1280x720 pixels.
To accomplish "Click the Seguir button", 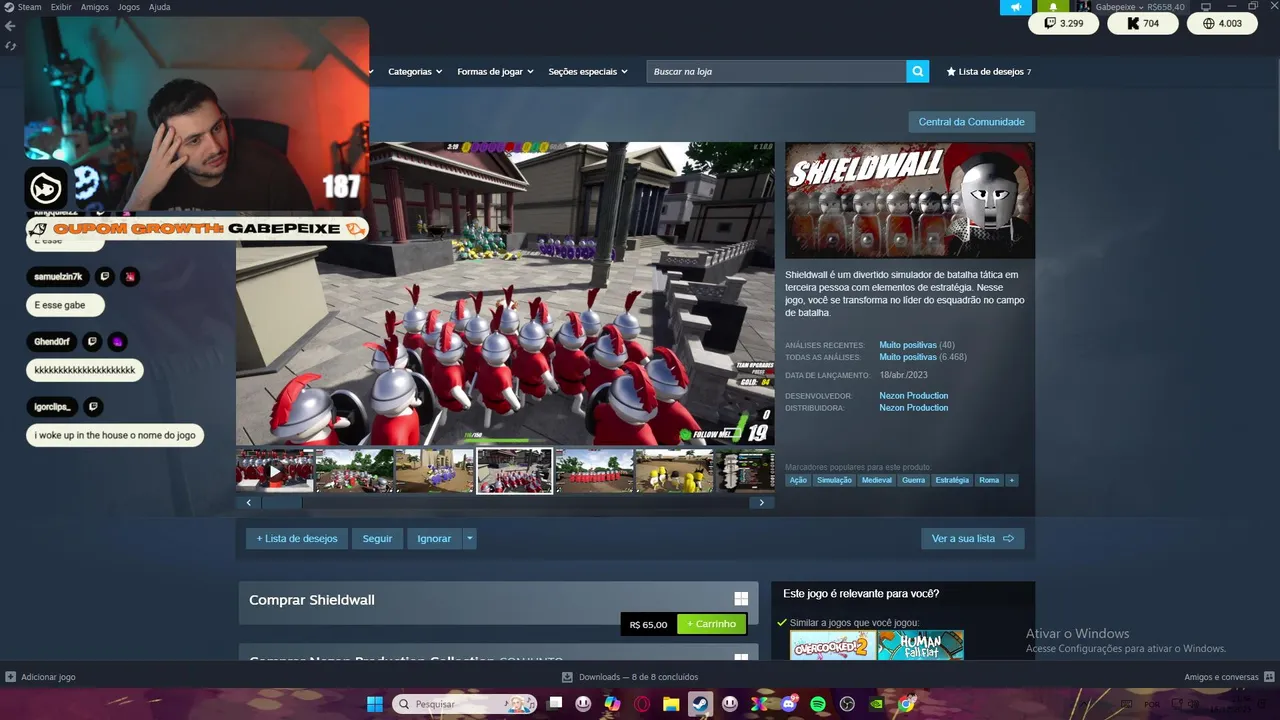I will 377,538.
